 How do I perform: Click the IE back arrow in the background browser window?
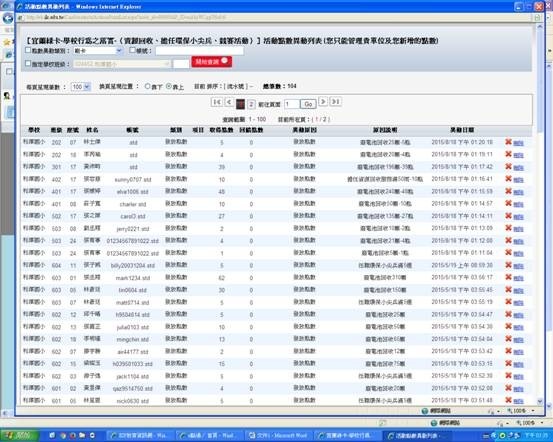pyautogui.click(x=8, y=18)
